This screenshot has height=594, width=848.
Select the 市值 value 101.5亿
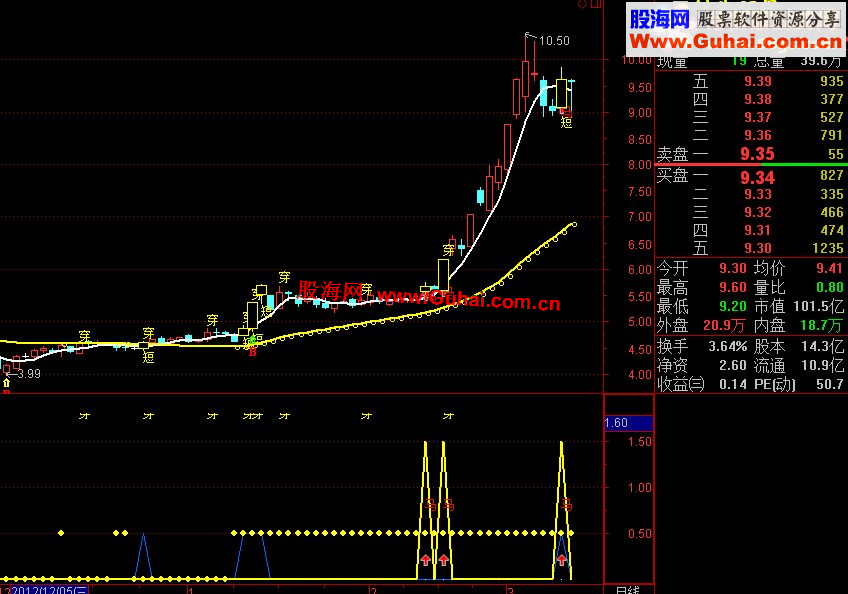(818, 307)
